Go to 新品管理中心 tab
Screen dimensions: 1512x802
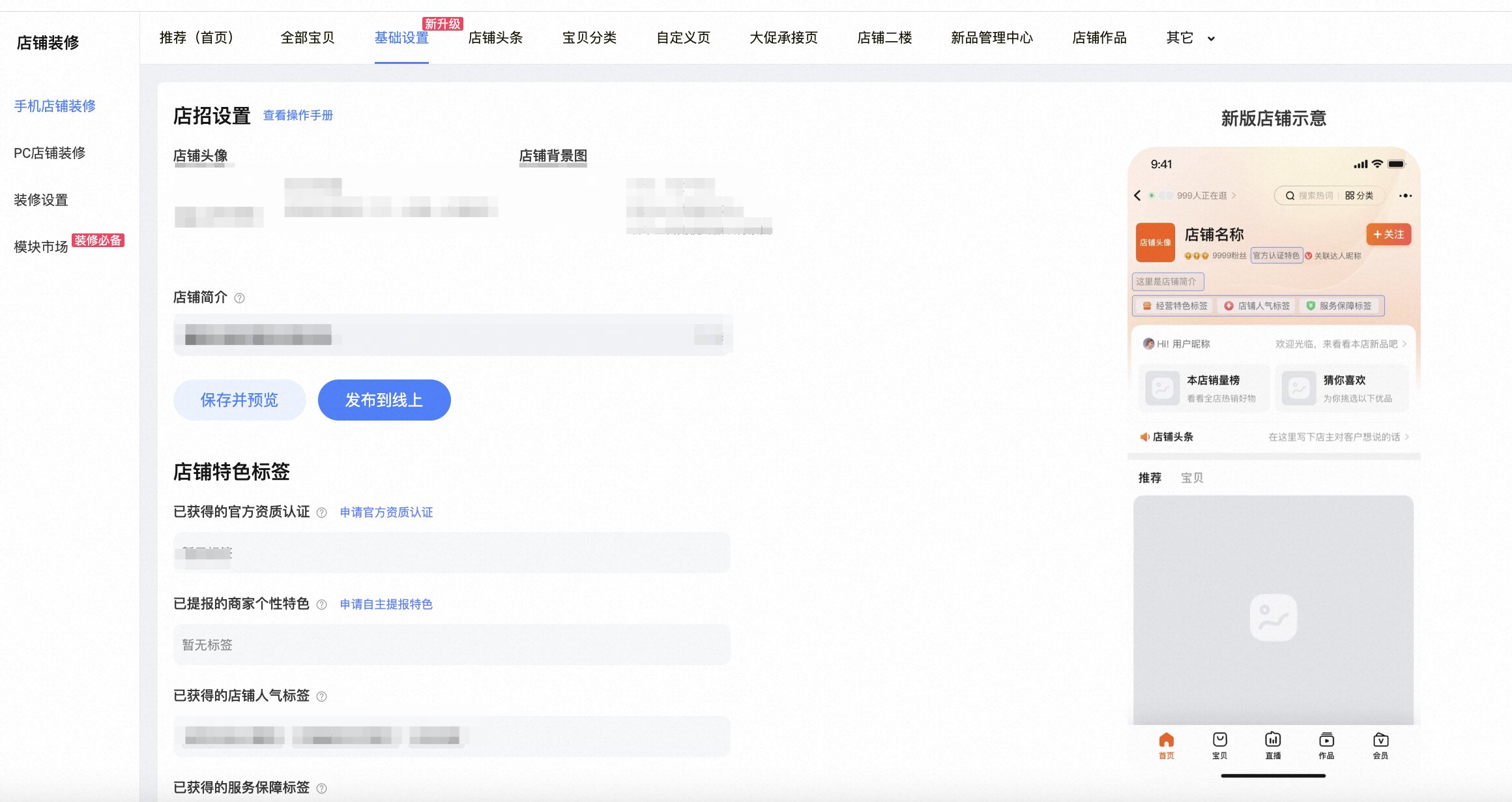pos(992,38)
